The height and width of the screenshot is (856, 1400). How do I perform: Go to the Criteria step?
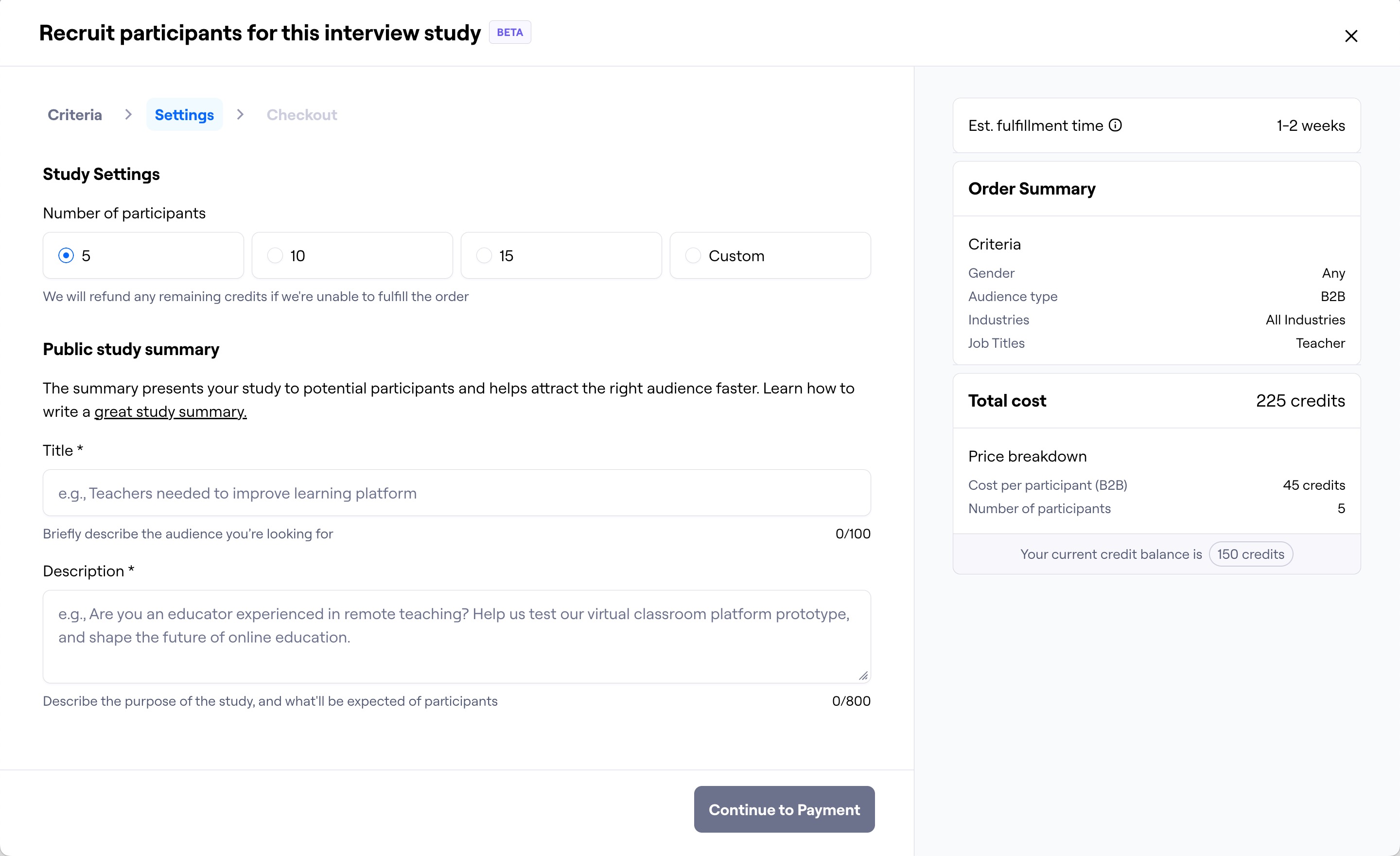(x=74, y=114)
